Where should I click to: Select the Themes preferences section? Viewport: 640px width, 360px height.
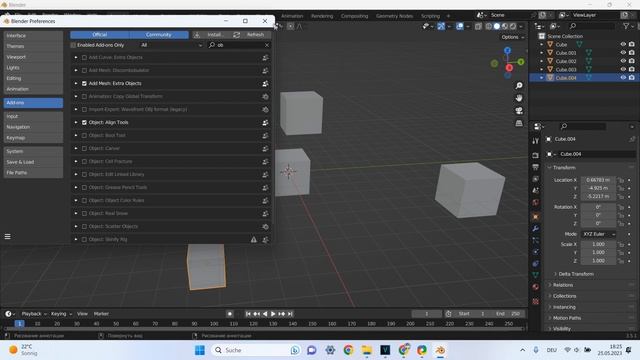click(33, 46)
